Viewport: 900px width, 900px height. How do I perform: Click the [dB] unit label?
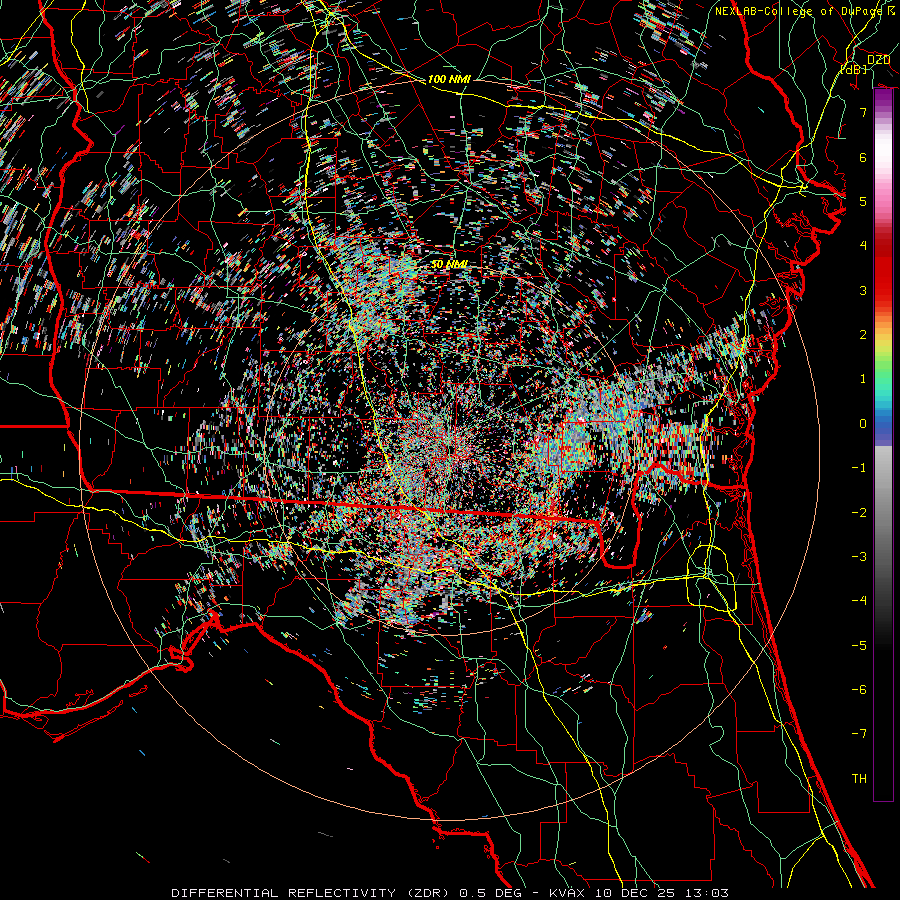[854, 69]
